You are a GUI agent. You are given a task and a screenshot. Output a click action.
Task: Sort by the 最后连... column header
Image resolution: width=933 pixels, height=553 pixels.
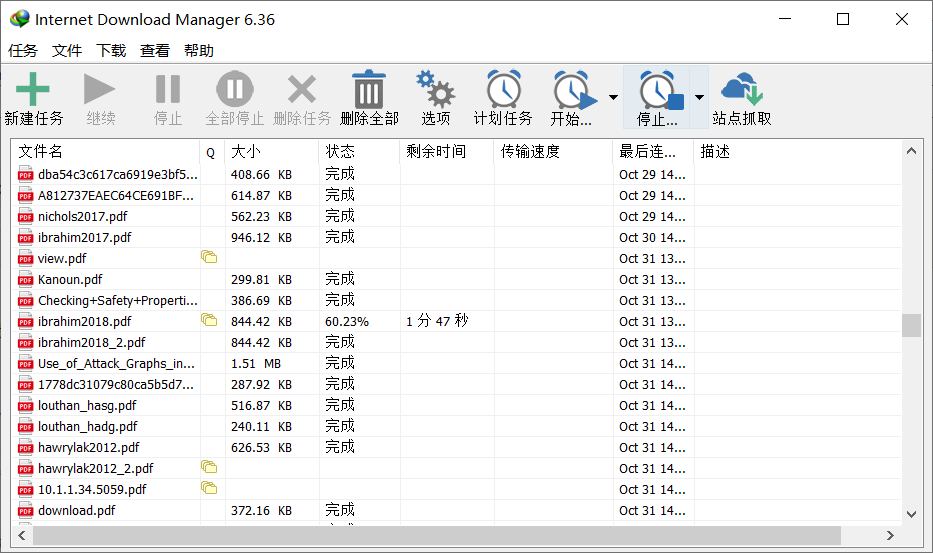(x=653, y=152)
